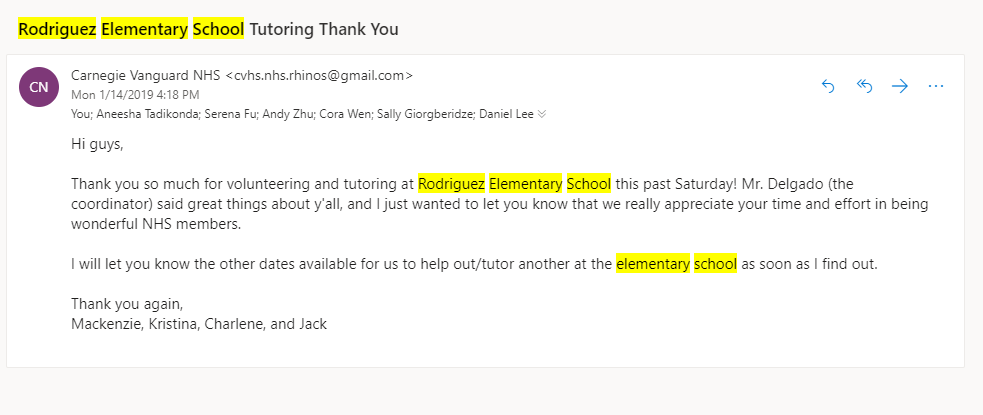The width and height of the screenshot is (983, 415).
Task: Forward this email using the arrow icon
Action: [x=900, y=86]
